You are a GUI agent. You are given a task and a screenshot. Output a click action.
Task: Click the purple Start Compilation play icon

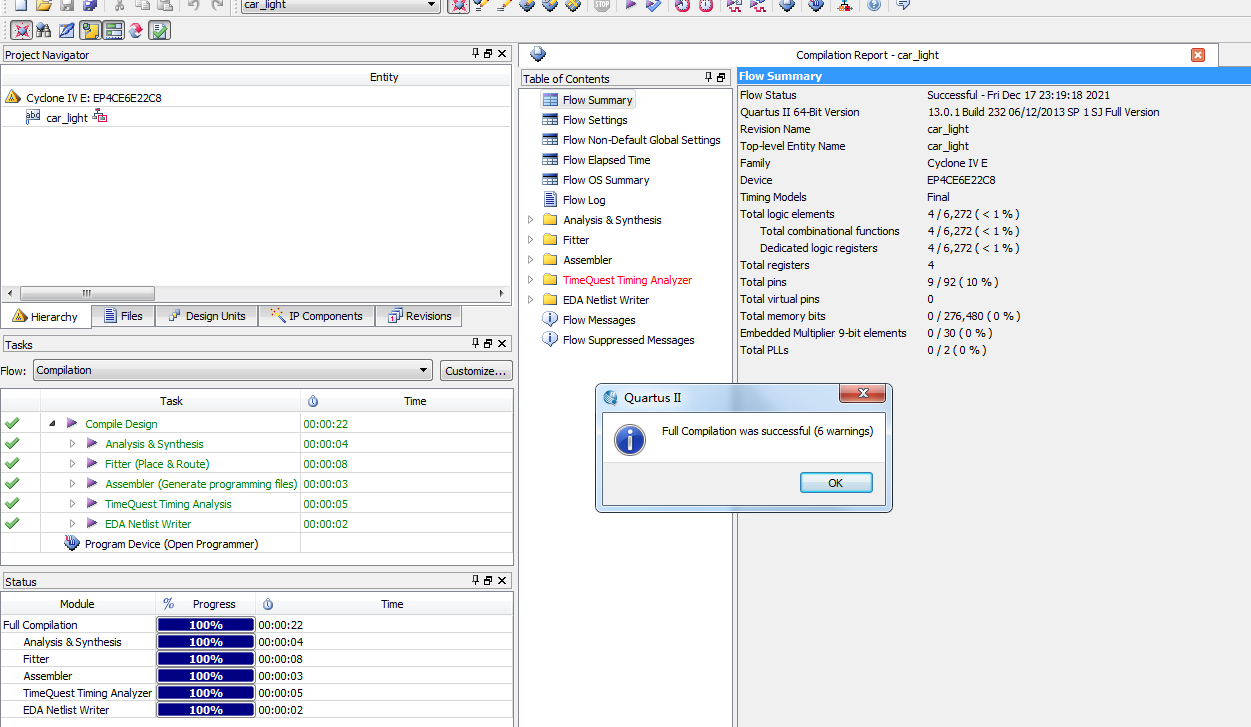pyautogui.click(x=630, y=5)
